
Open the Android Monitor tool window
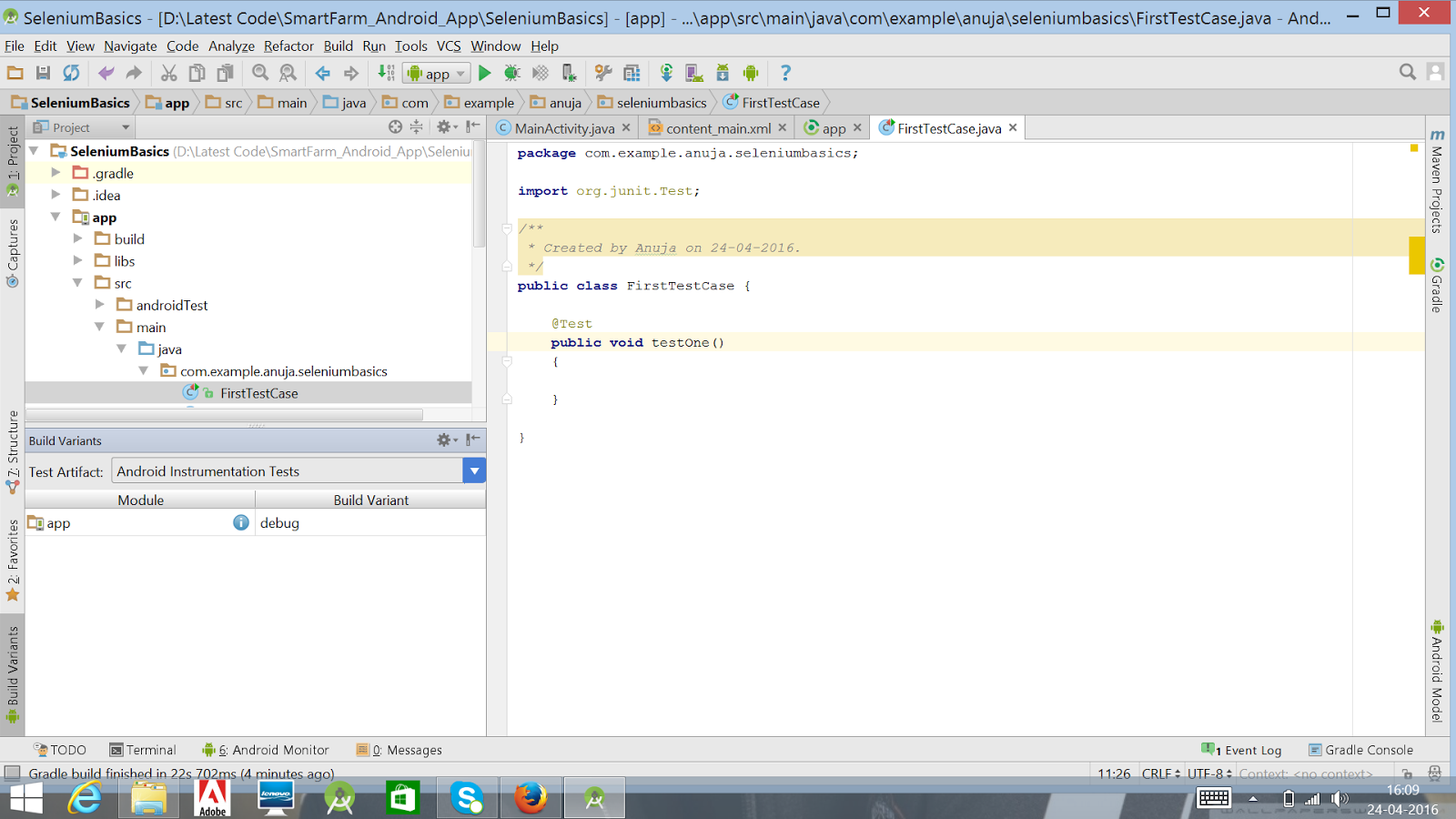point(266,750)
